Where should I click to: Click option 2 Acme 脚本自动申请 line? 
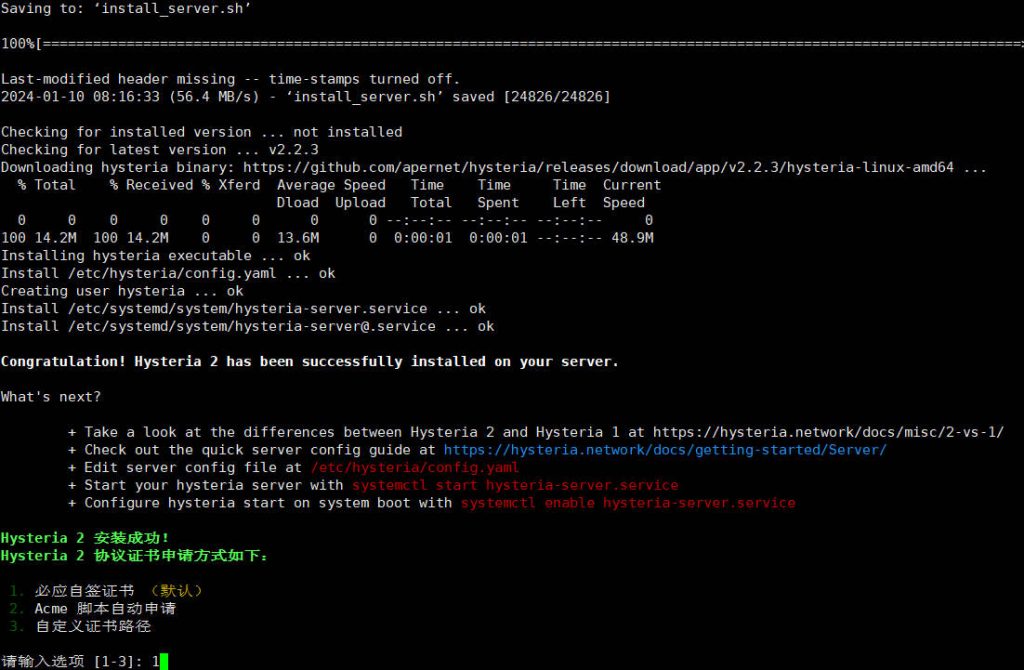pyautogui.click(x=93, y=609)
